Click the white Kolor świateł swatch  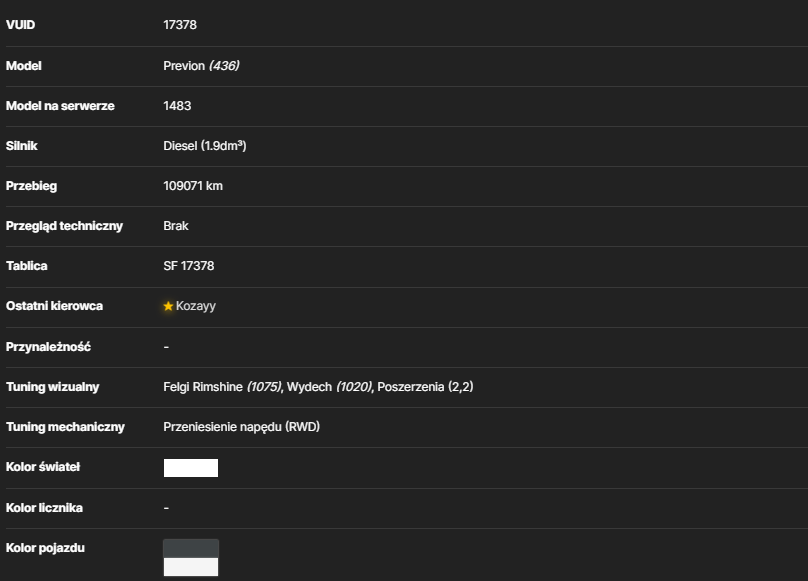[191, 468]
